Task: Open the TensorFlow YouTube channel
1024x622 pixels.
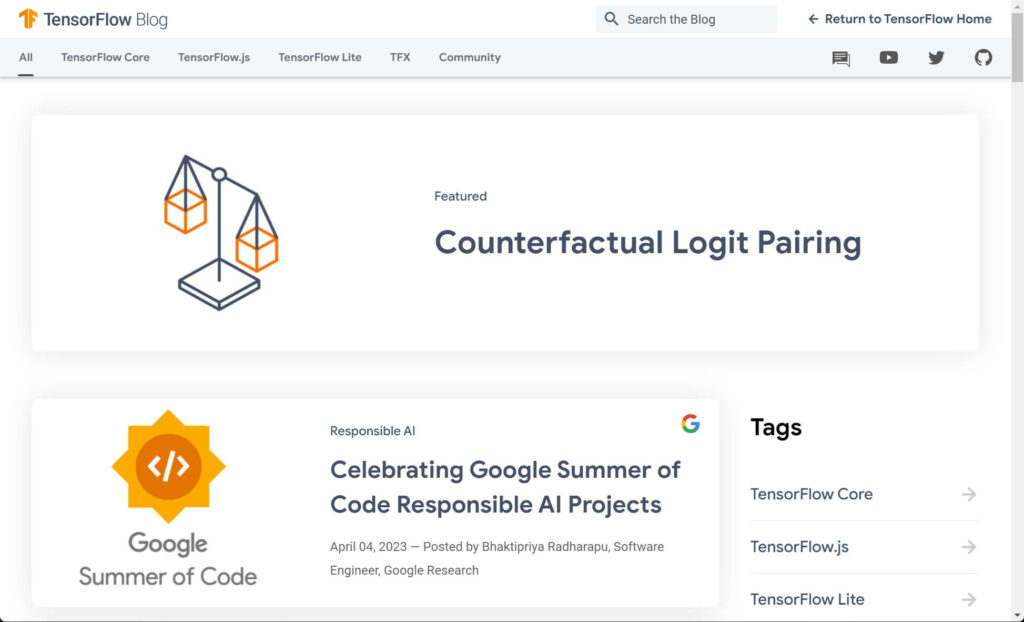Action: pyautogui.click(x=888, y=58)
